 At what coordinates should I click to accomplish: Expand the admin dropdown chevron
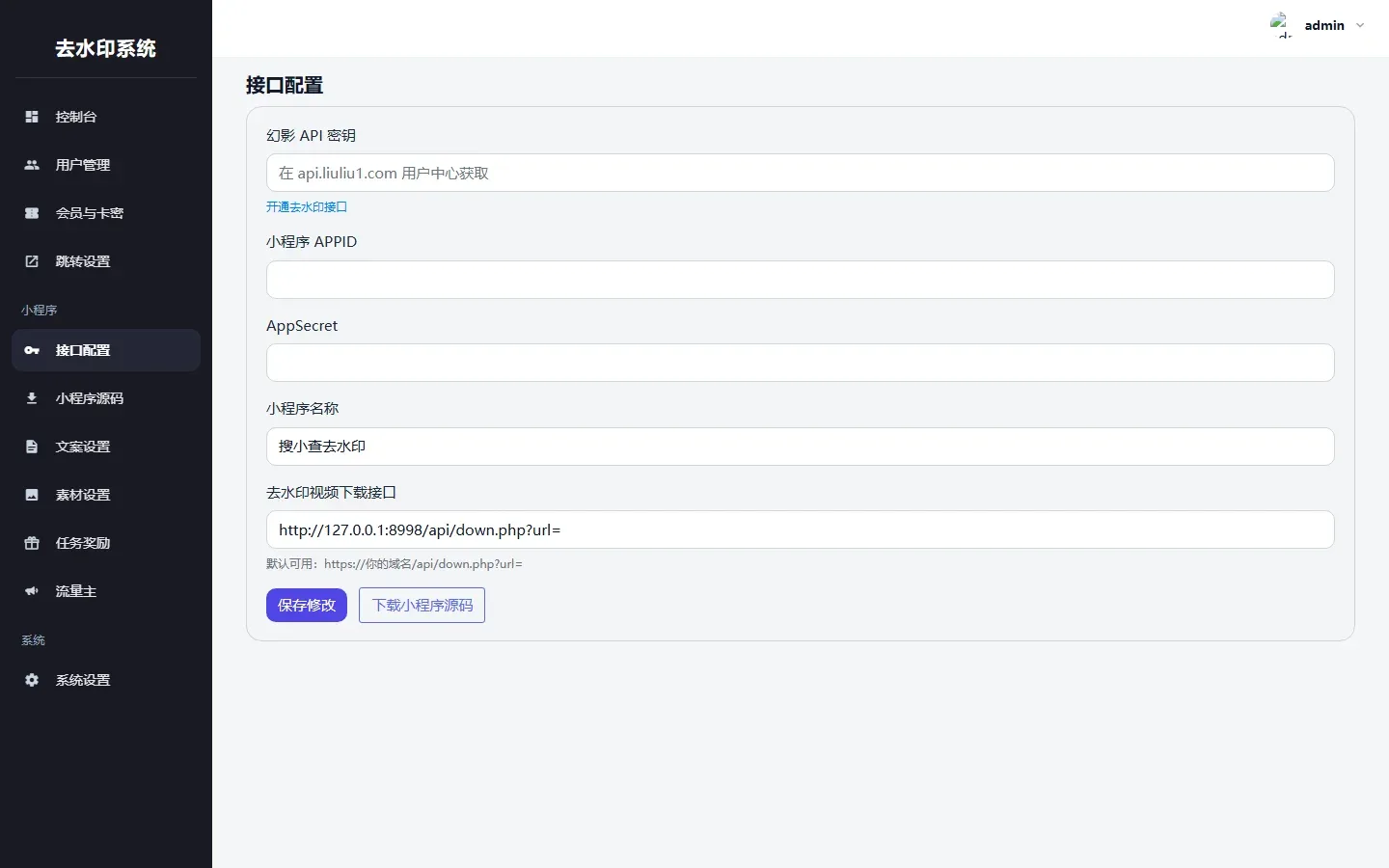[x=1360, y=26]
